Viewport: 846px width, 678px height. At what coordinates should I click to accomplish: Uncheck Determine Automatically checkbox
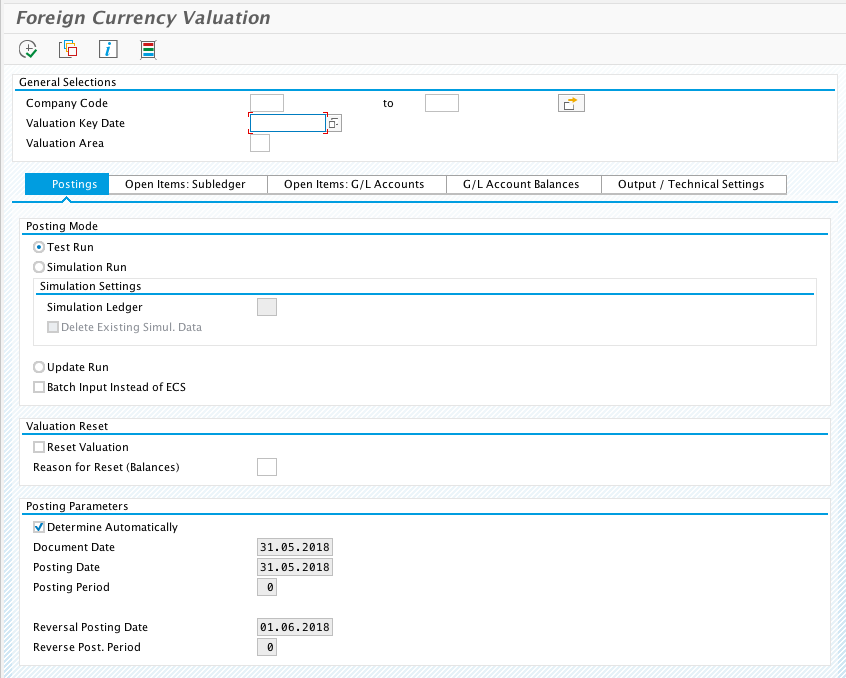(x=39, y=527)
